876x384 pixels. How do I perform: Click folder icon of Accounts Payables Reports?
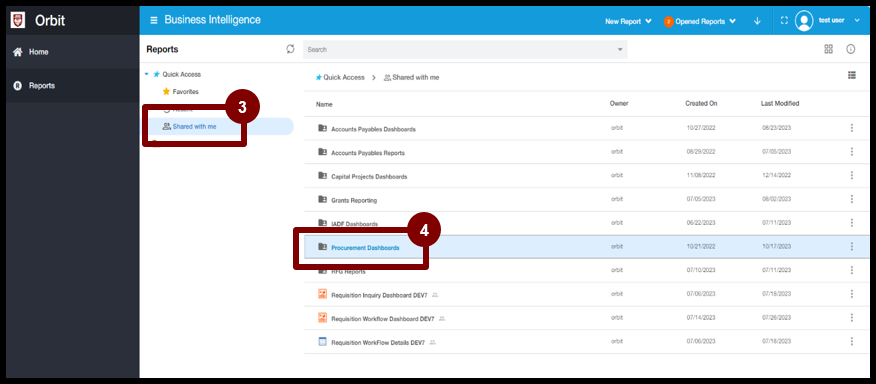click(x=322, y=151)
